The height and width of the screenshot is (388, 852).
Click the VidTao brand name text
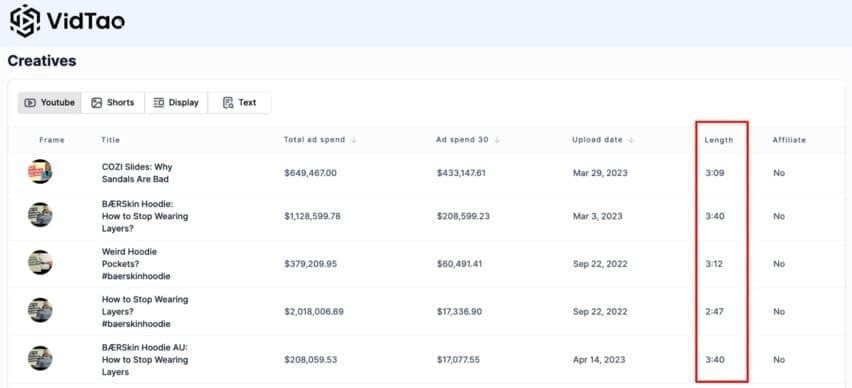point(86,21)
